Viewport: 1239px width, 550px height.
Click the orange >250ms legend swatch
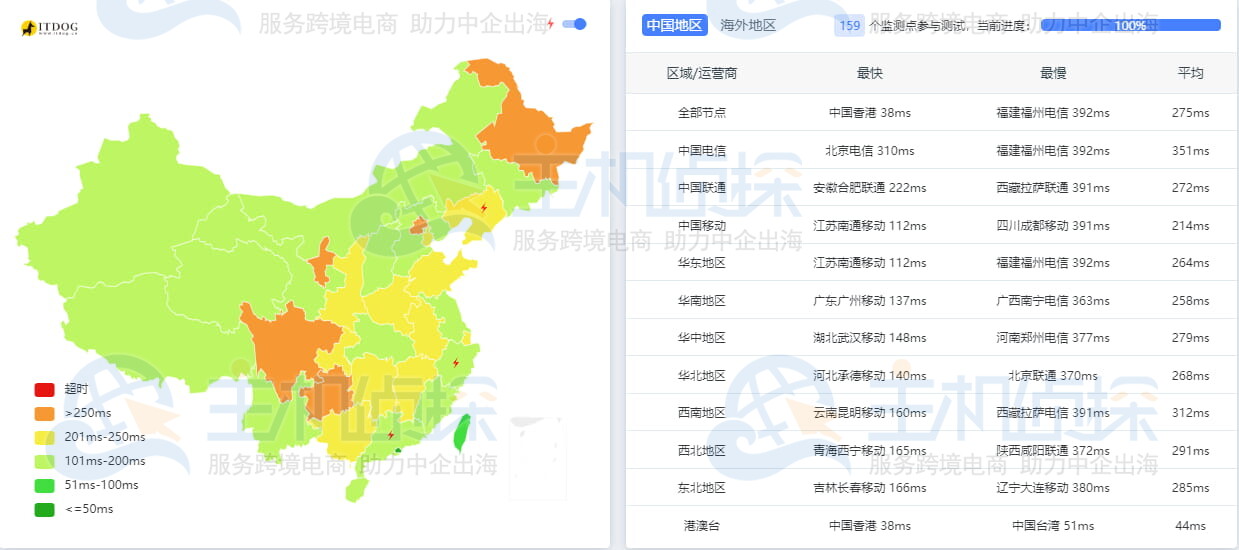click(x=44, y=413)
